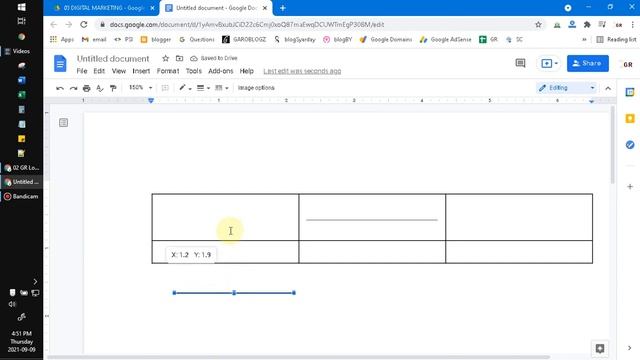Screen dimensions: 640x360
Task: Open the Format menu
Action: click(168, 71)
